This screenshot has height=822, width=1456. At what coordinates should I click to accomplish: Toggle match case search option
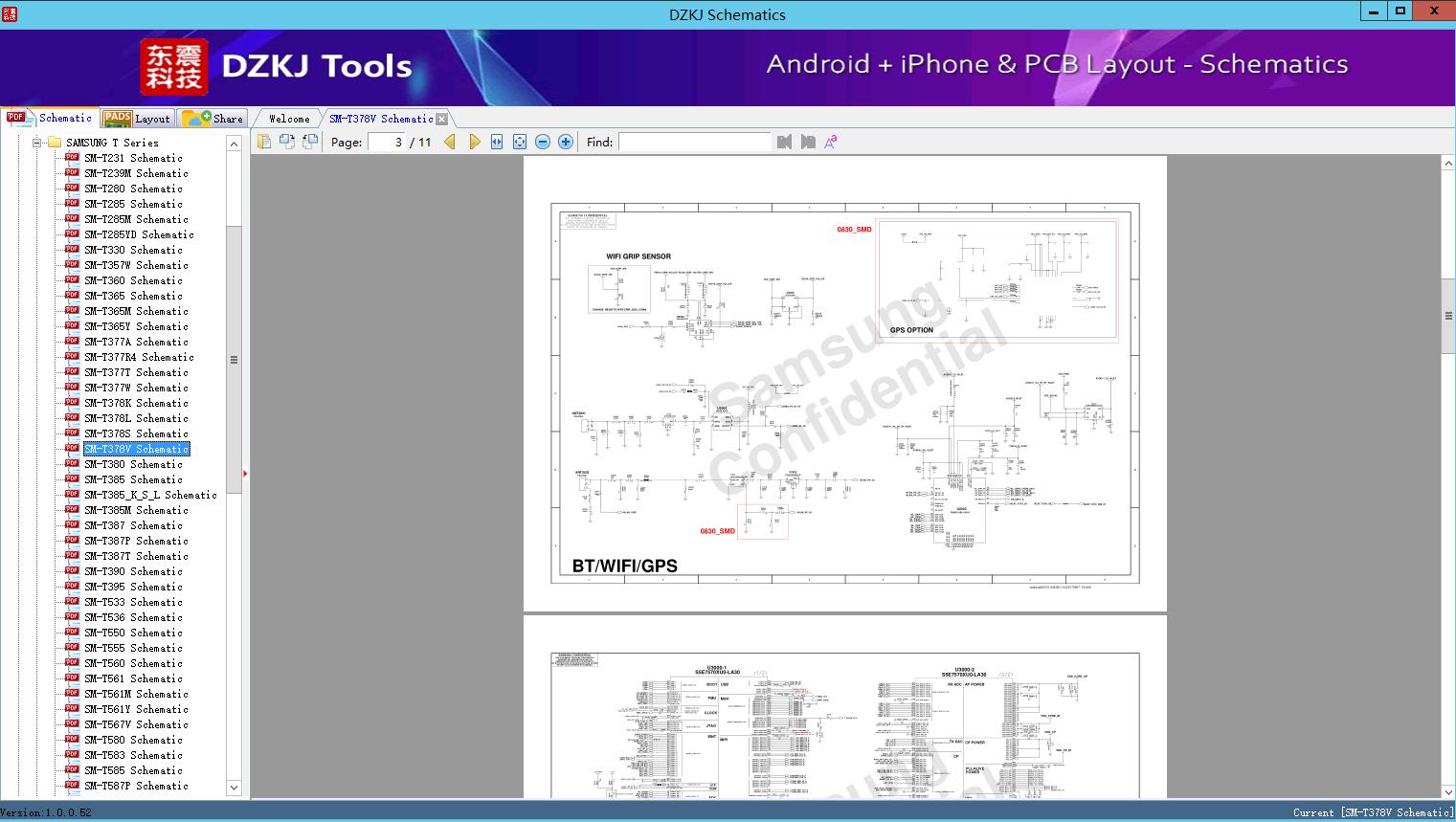831,142
